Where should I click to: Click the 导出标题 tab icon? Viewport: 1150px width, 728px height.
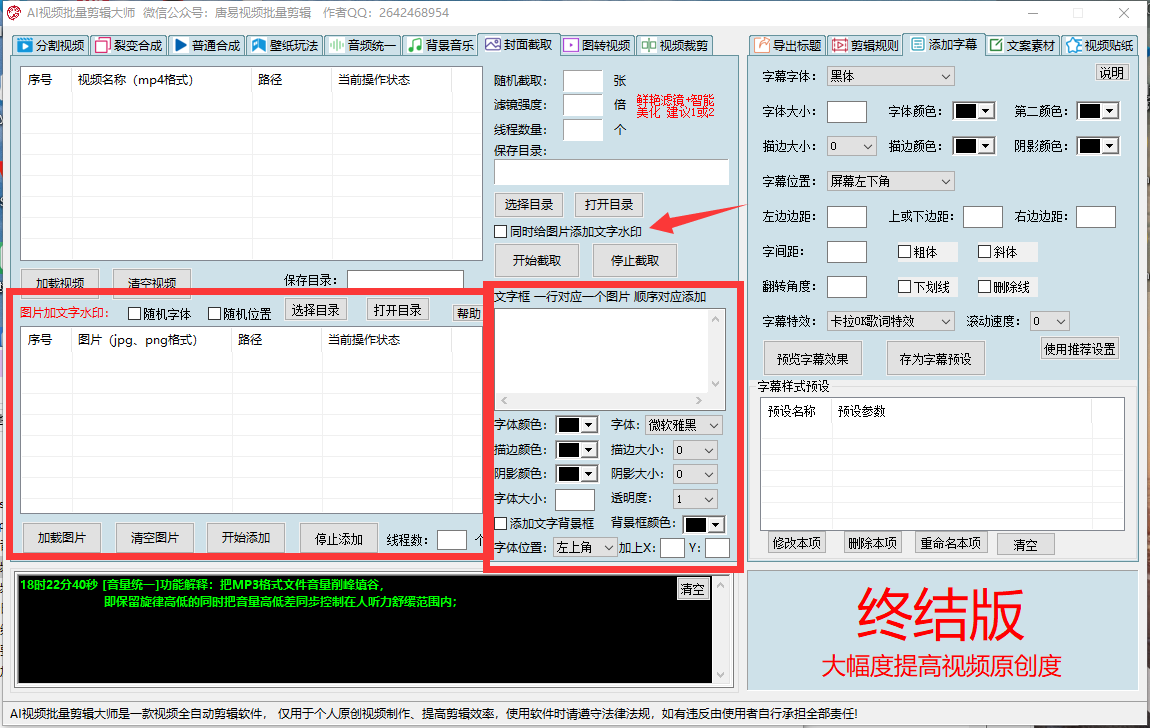[x=762, y=45]
